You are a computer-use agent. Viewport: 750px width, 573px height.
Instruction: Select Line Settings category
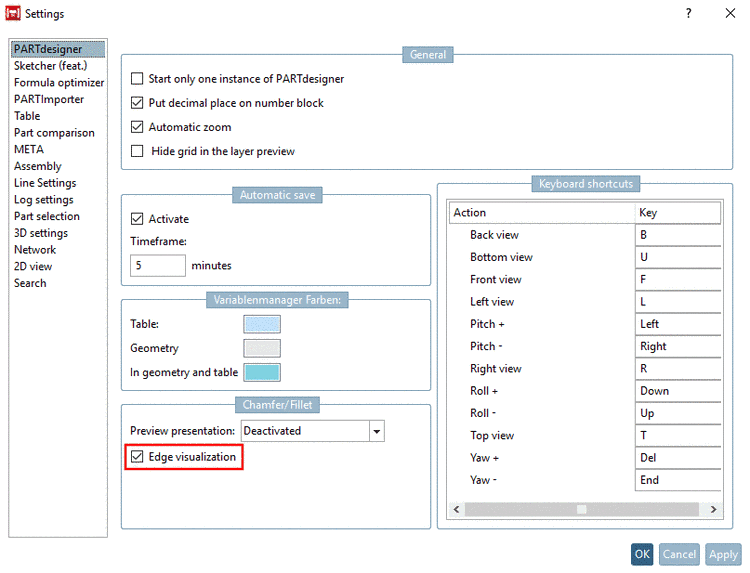coord(58,183)
